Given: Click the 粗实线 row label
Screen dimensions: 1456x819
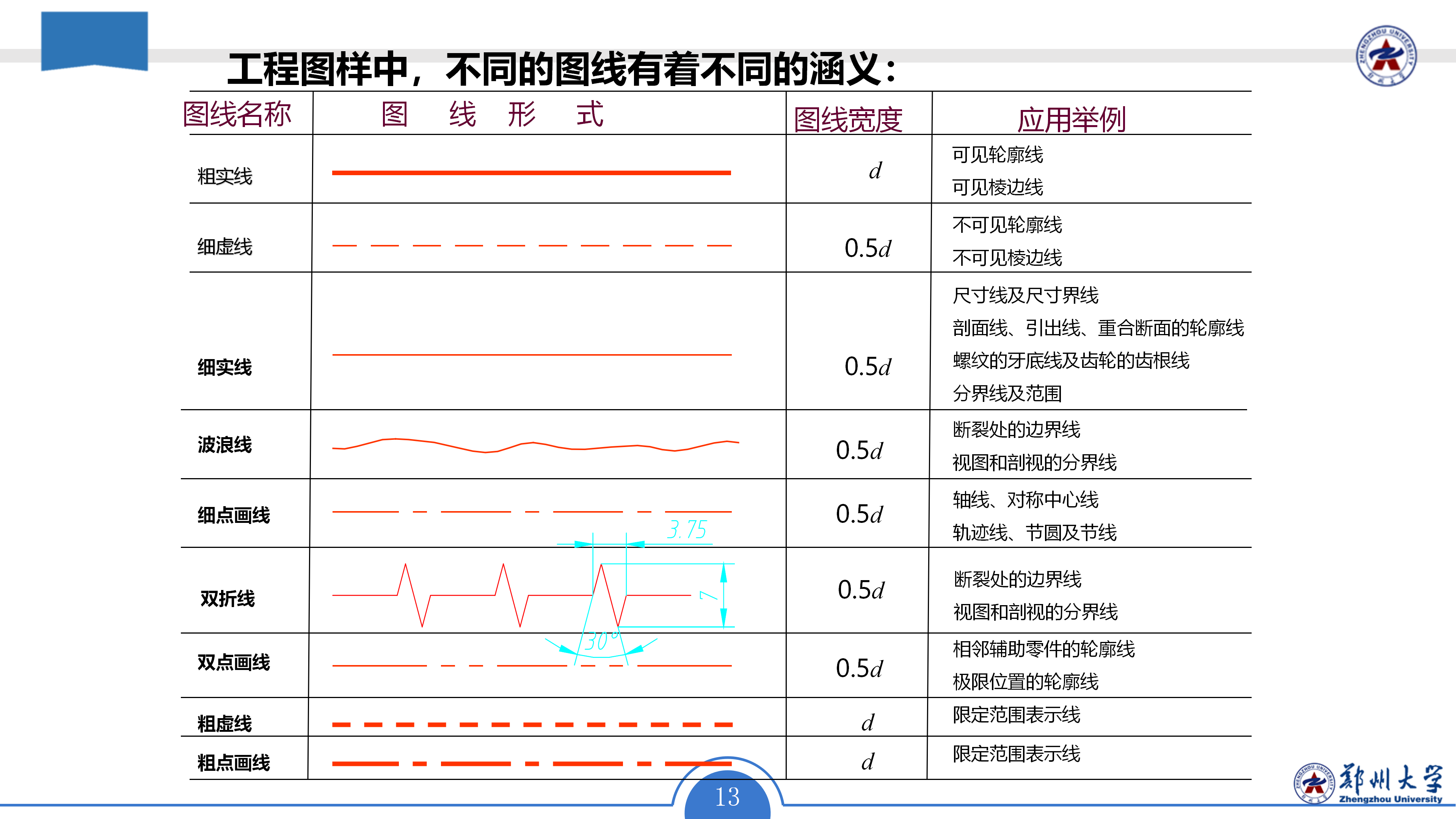Looking at the screenshot, I should click(x=225, y=176).
